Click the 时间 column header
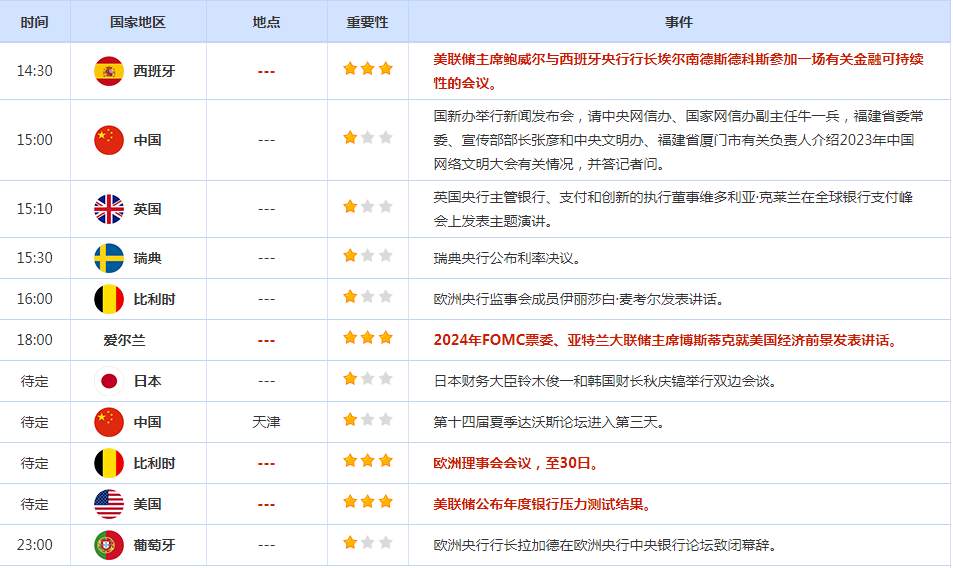The height and width of the screenshot is (568, 953). (35, 22)
